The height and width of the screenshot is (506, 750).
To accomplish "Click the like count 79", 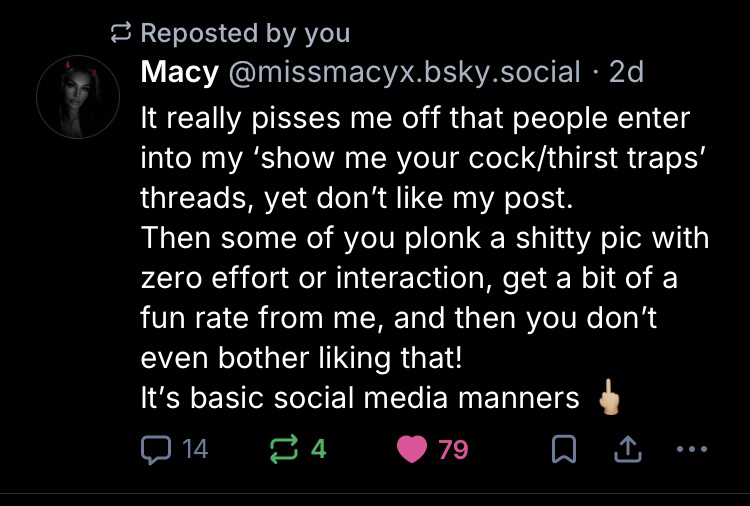I will click(x=453, y=450).
